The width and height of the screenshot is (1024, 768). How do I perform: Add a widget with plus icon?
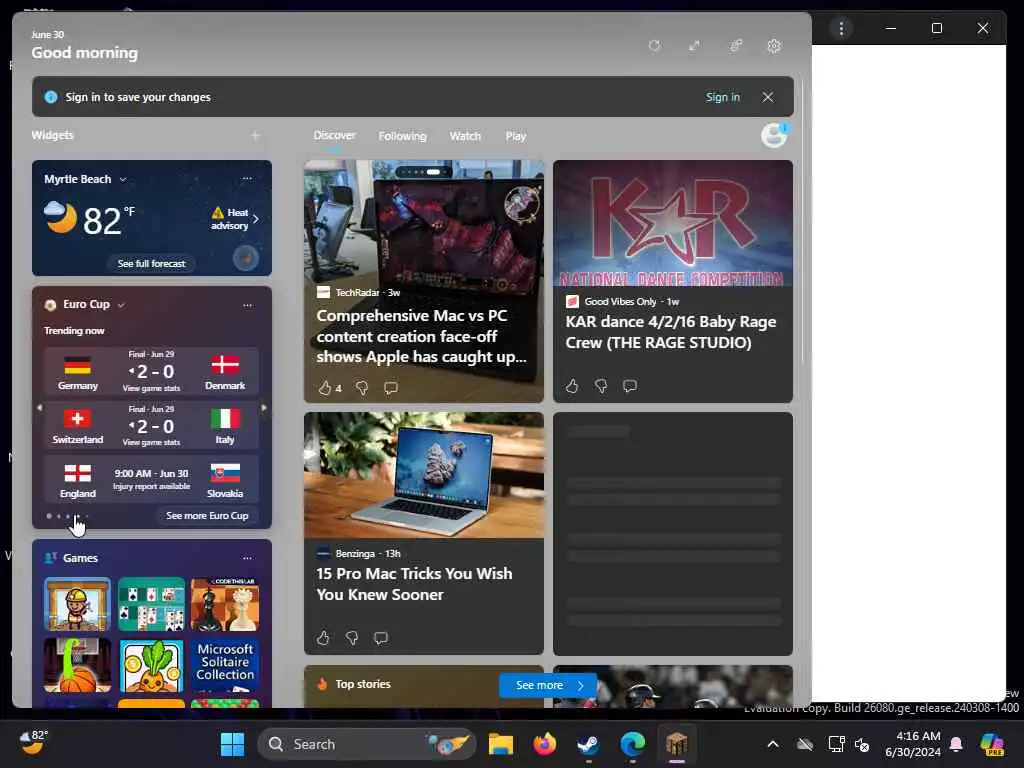[255, 135]
